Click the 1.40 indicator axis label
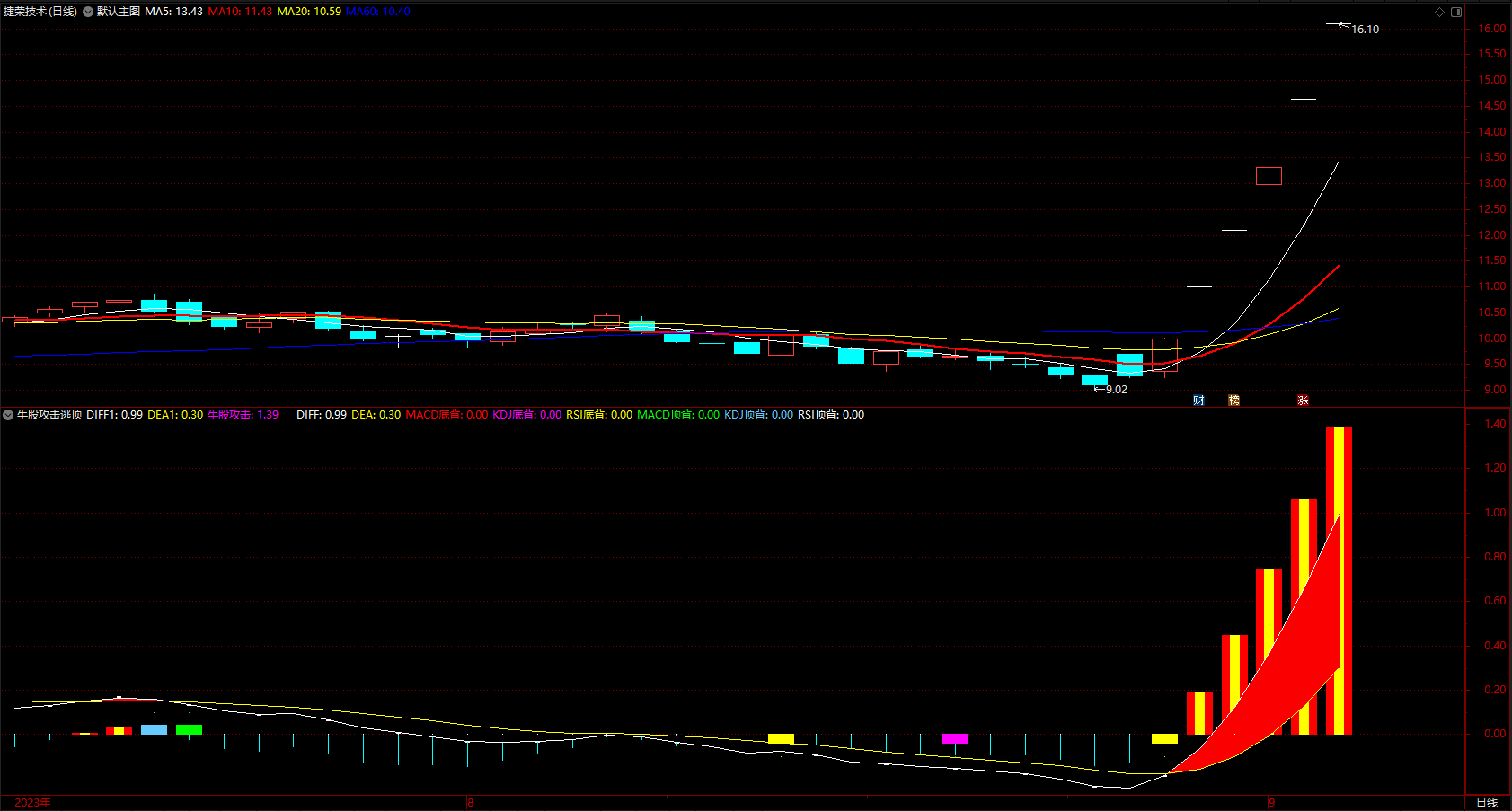1512x811 pixels. click(1495, 424)
